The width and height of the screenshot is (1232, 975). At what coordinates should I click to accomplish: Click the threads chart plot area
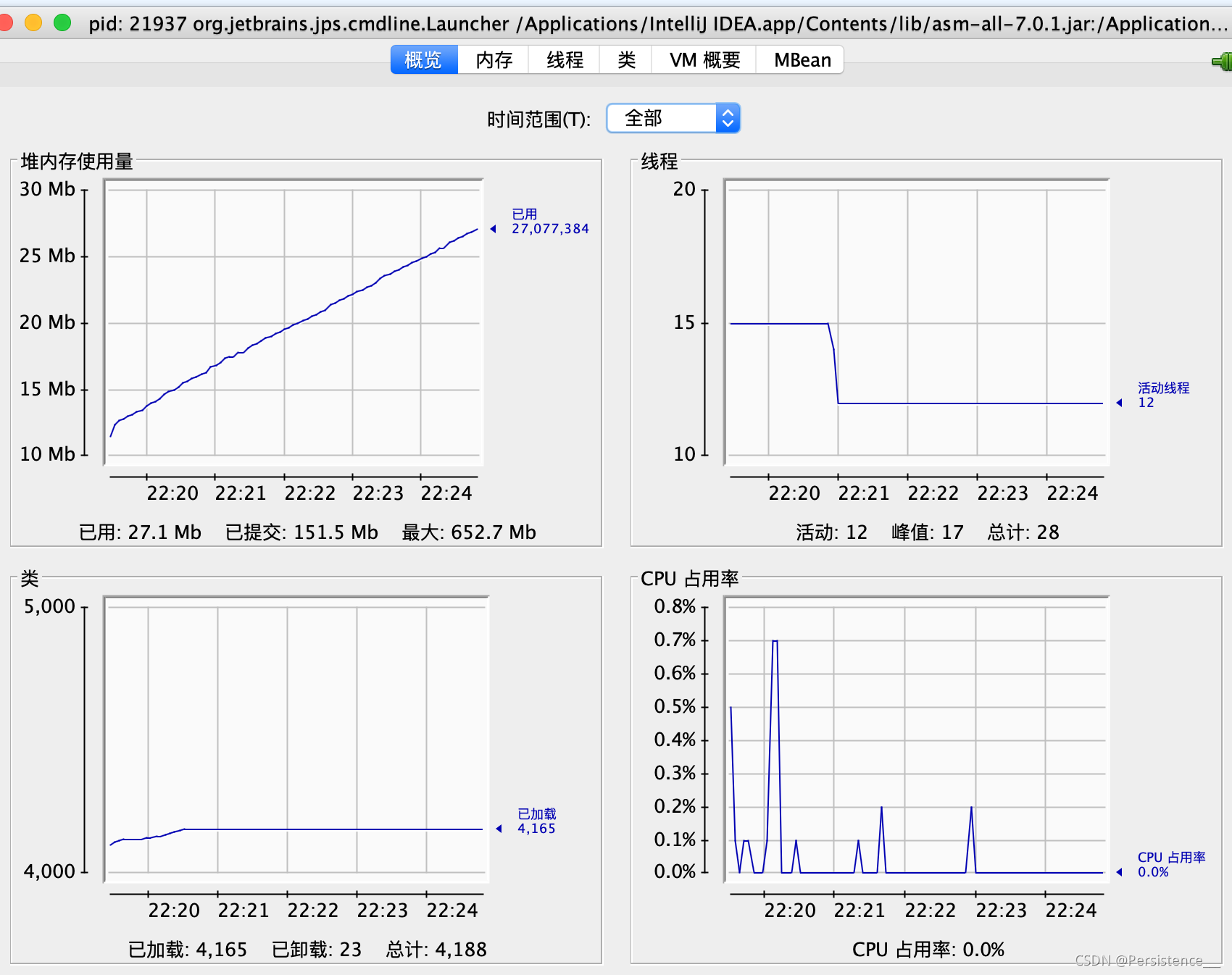[x=916, y=322]
